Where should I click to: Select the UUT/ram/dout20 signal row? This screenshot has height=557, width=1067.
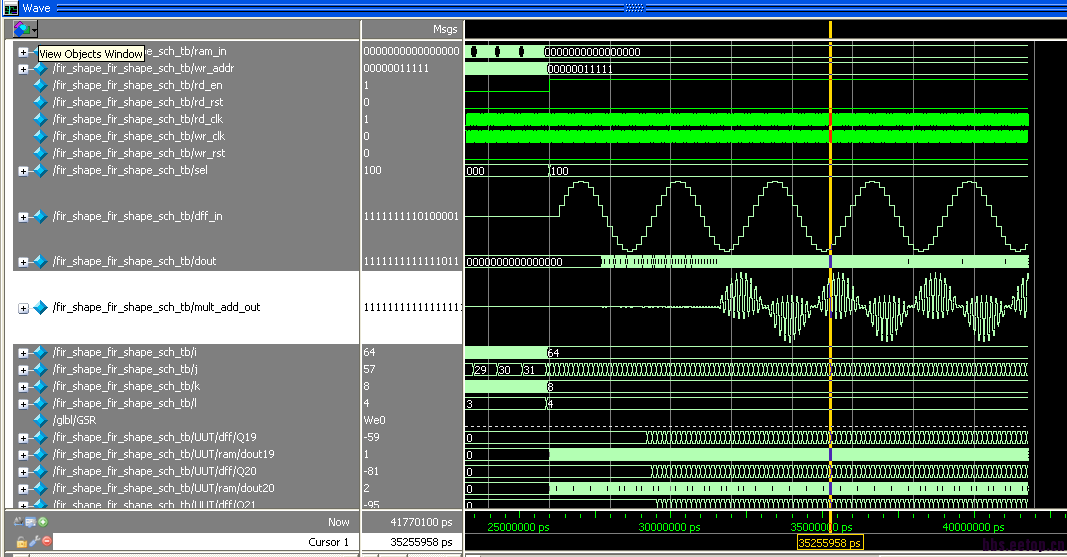point(163,488)
